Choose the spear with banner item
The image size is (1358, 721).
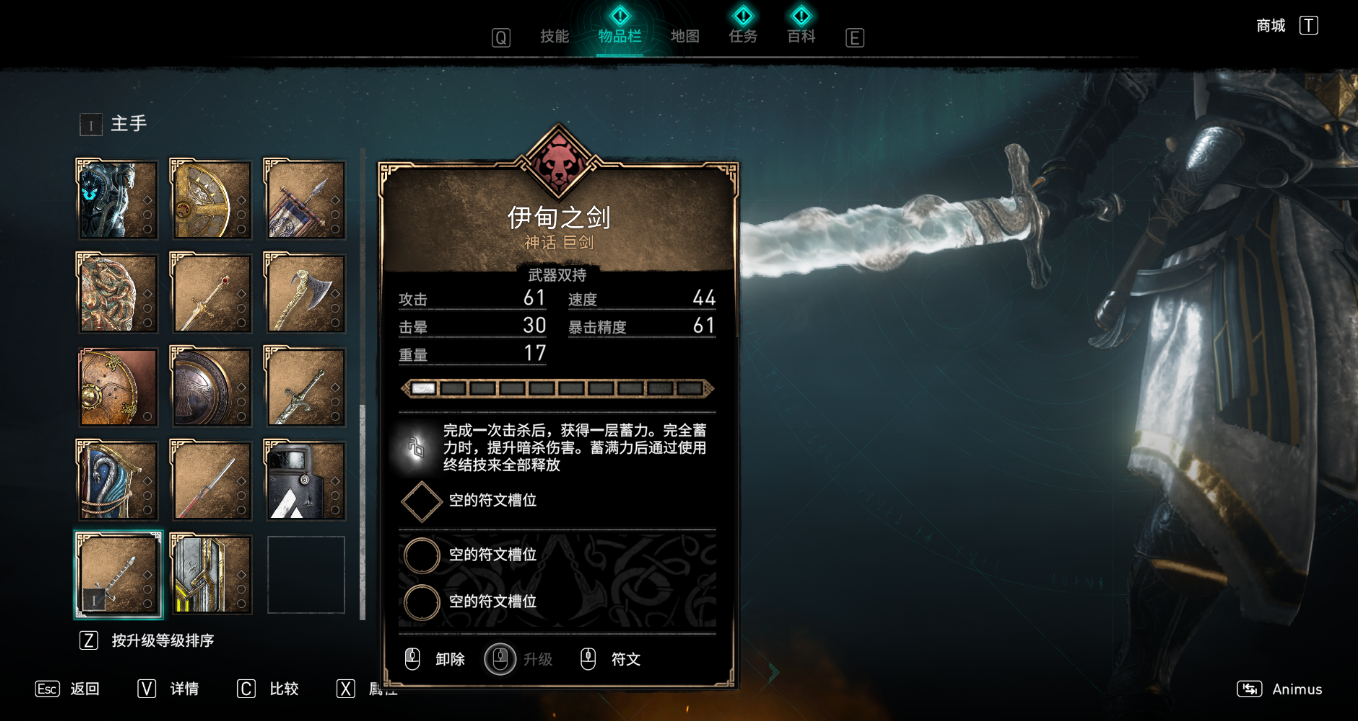pyautogui.click(x=305, y=199)
